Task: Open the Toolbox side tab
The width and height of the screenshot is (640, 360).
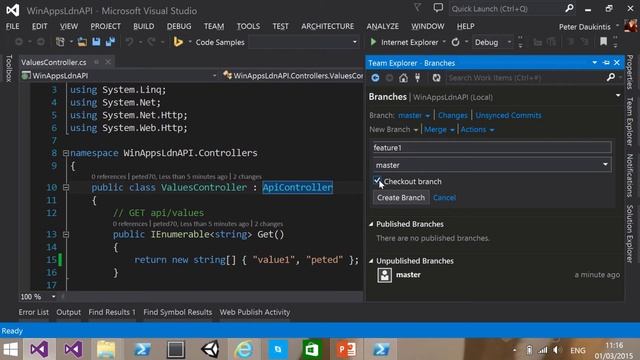Action: coord(9,68)
